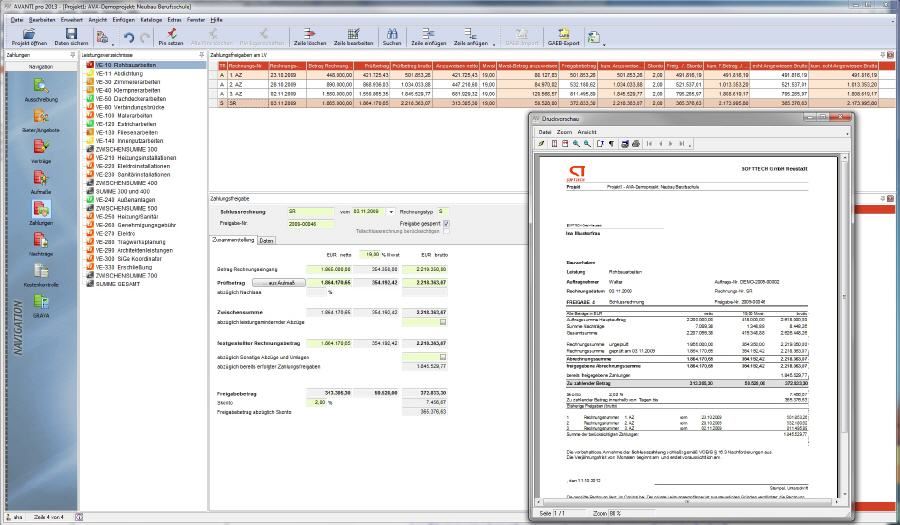Open Kostenkontrolle in the navigation sidebar
The height and width of the screenshot is (525, 900).
pos(41,275)
